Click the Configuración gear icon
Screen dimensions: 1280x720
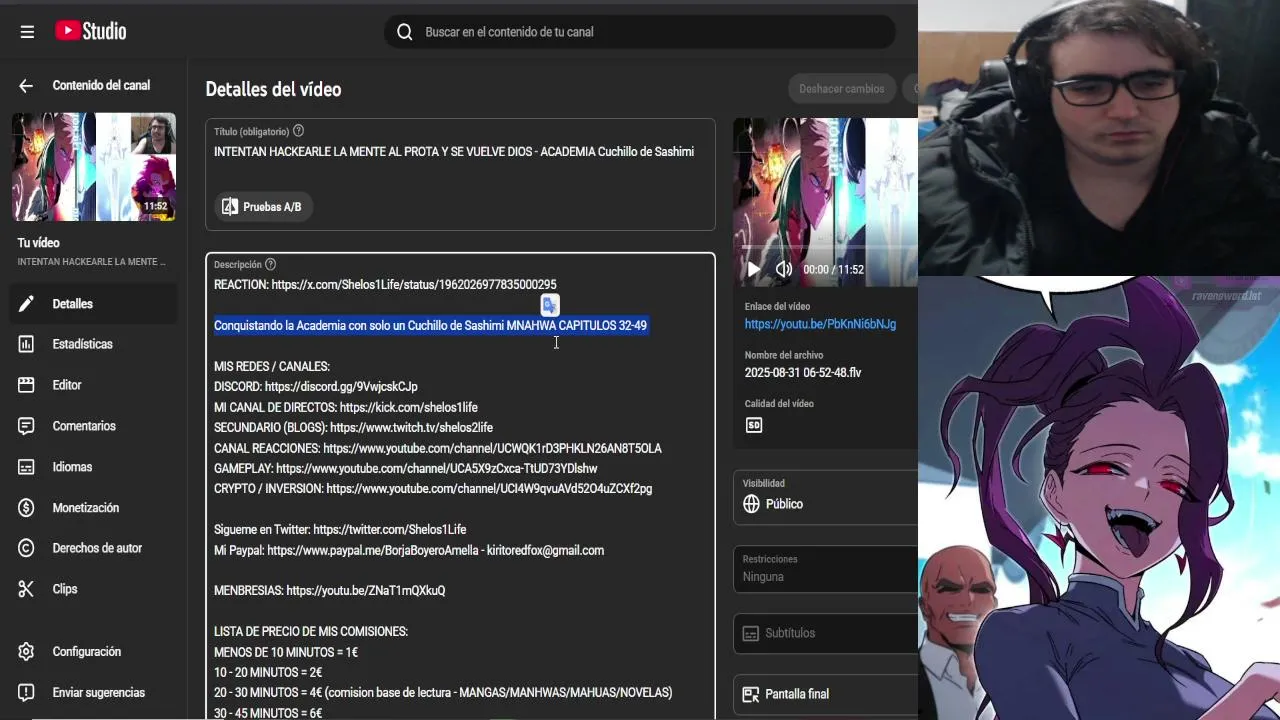[x=26, y=652]
